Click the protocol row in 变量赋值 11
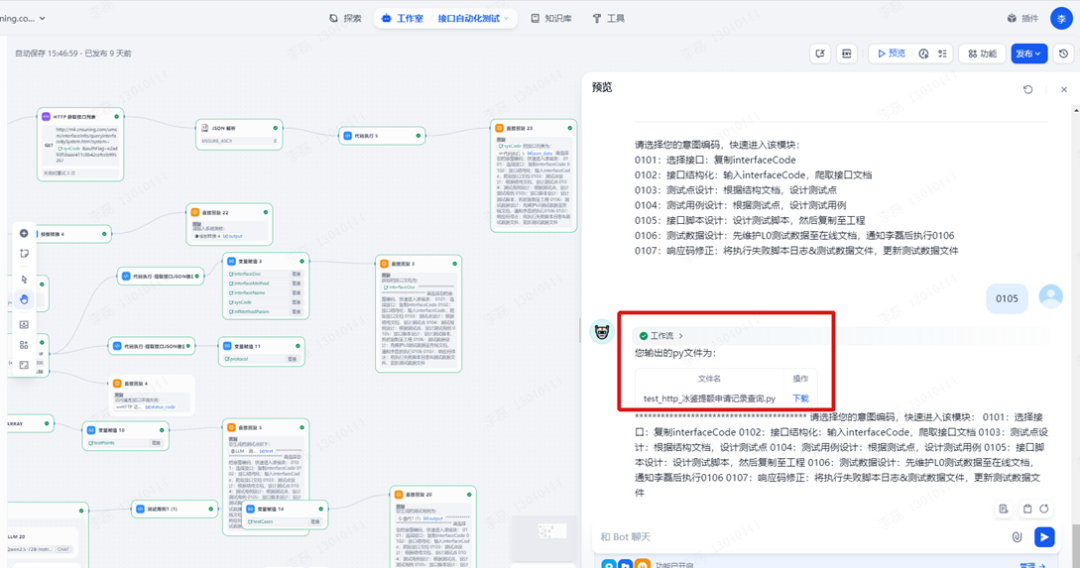This screenshot has width=1080, height=568. 260,359
